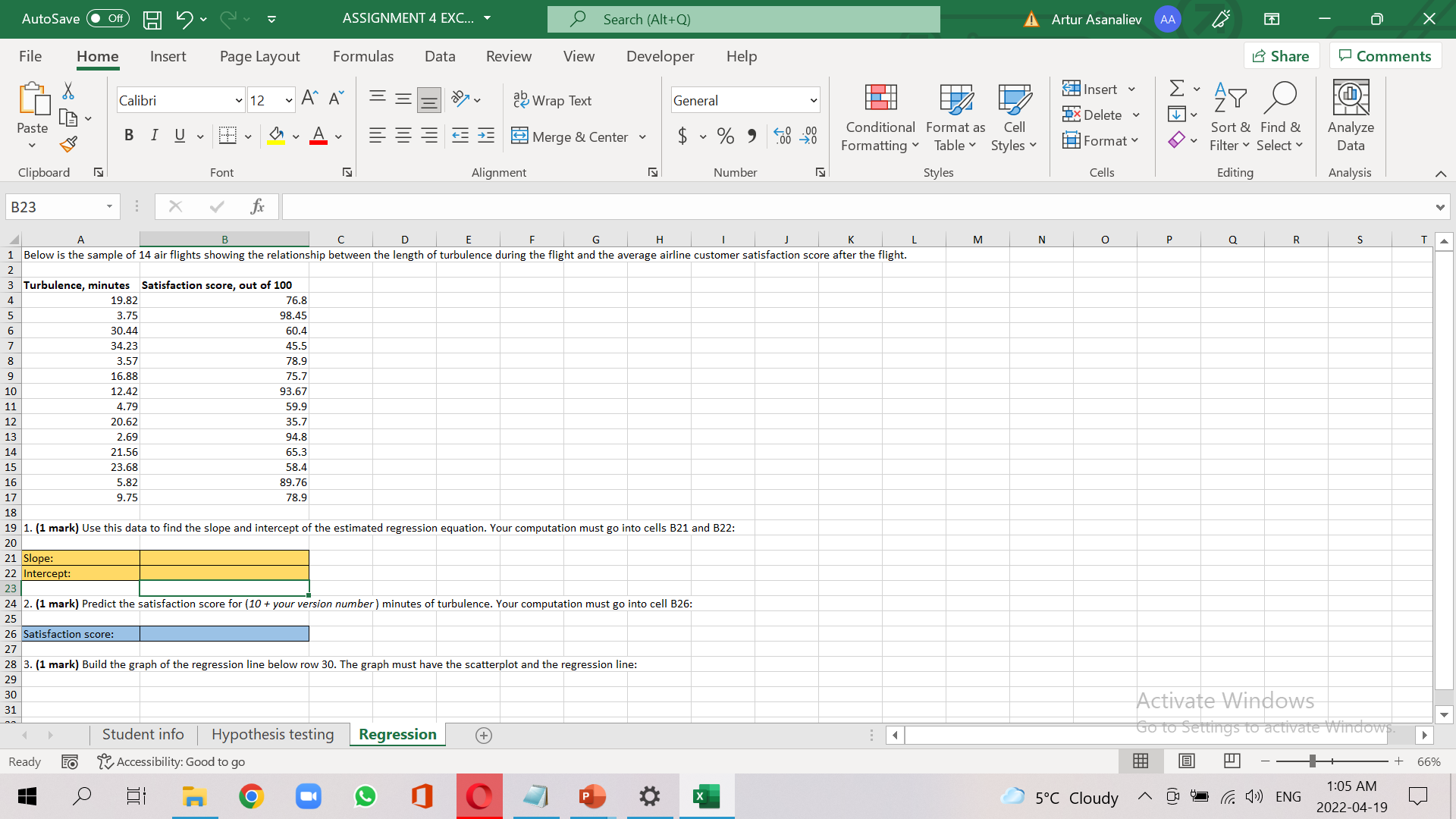
Task: Click the Share button
Action: point(1282,55)
